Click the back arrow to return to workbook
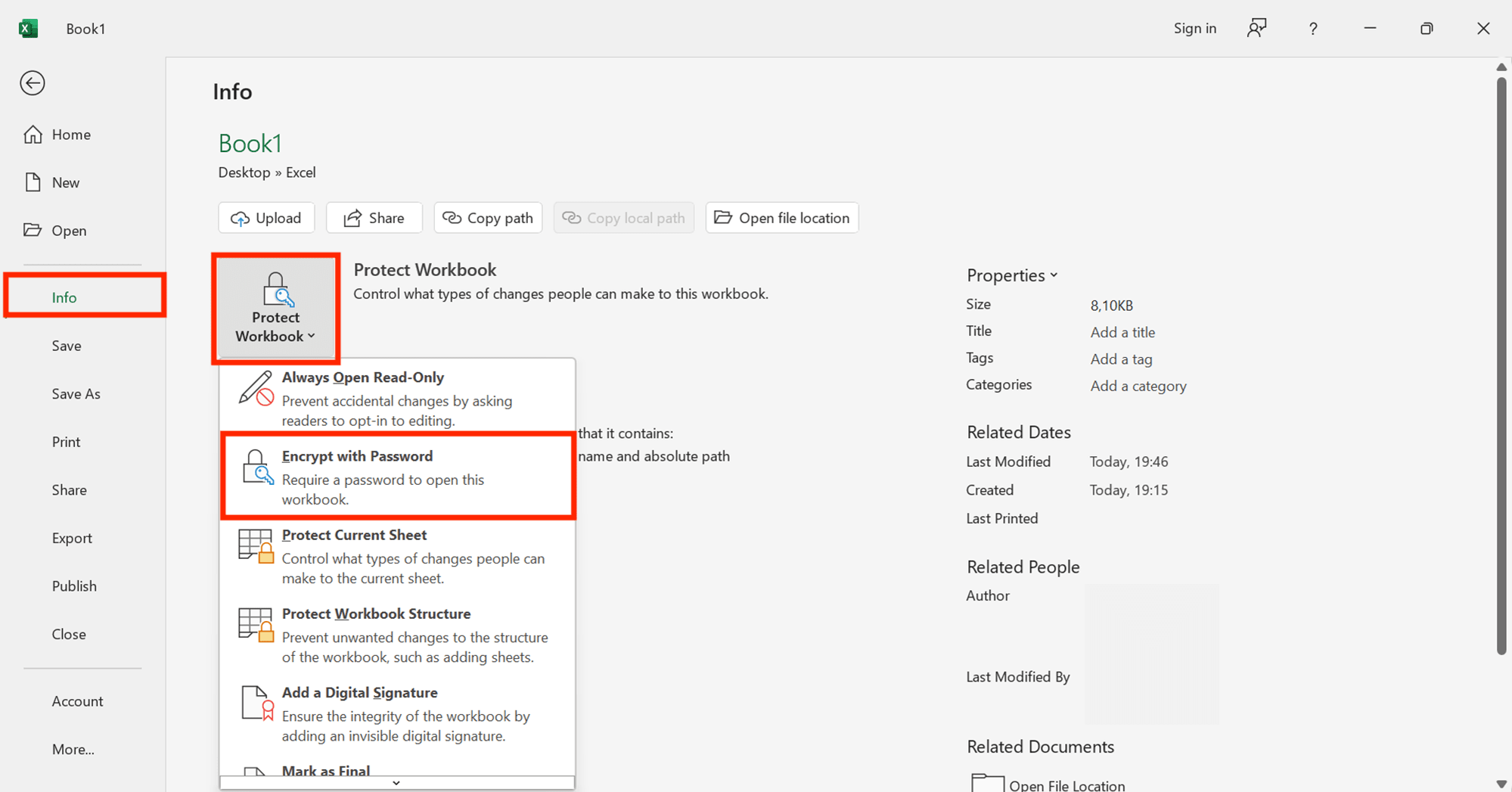Screen dimensions: 1512x792 pyautogui.click(x=33, y=83)
